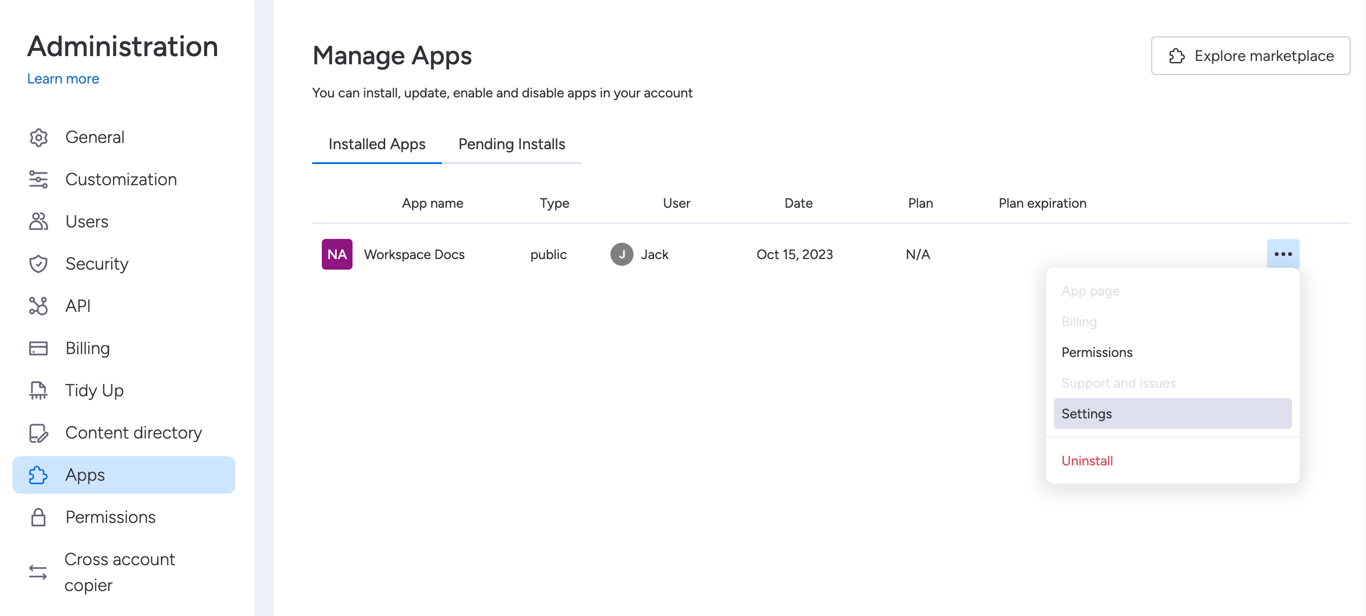Open Content directory from its sidebar icon
This screenshot has height=616, width=1366.
click(38, 432)
